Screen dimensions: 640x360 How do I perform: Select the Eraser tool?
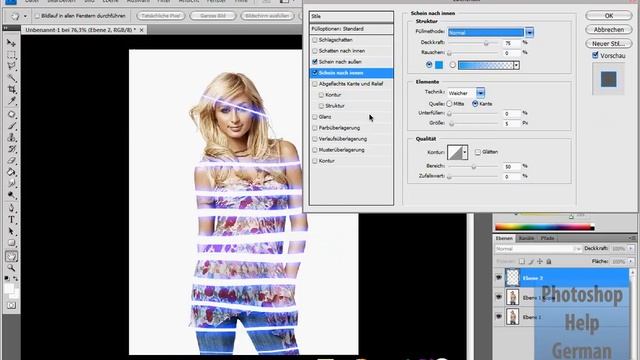[x=11, y=160]
